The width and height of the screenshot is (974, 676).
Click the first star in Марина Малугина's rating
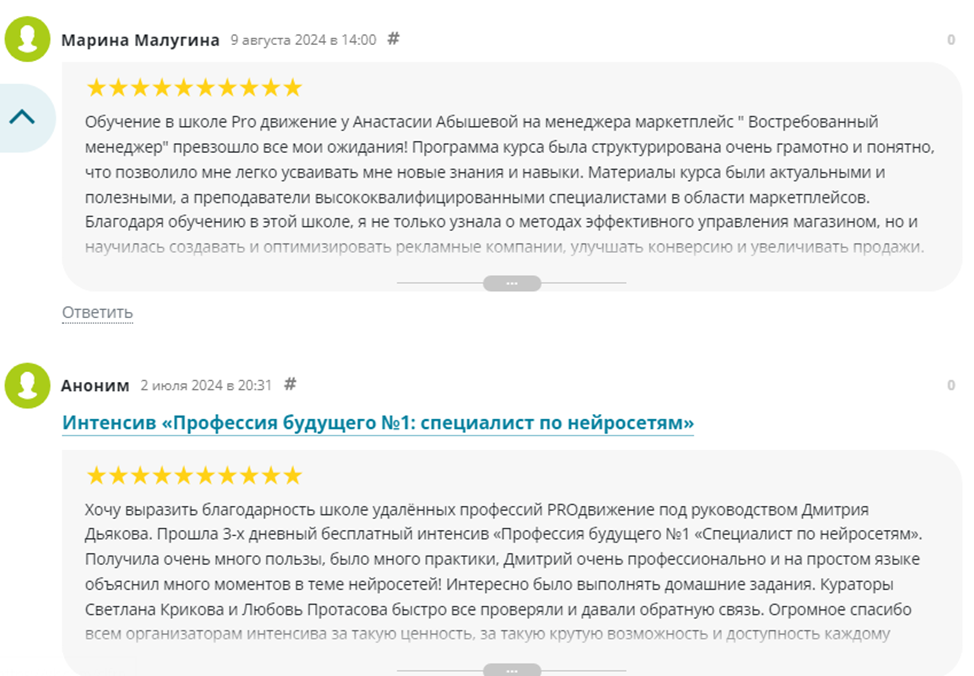96,88
